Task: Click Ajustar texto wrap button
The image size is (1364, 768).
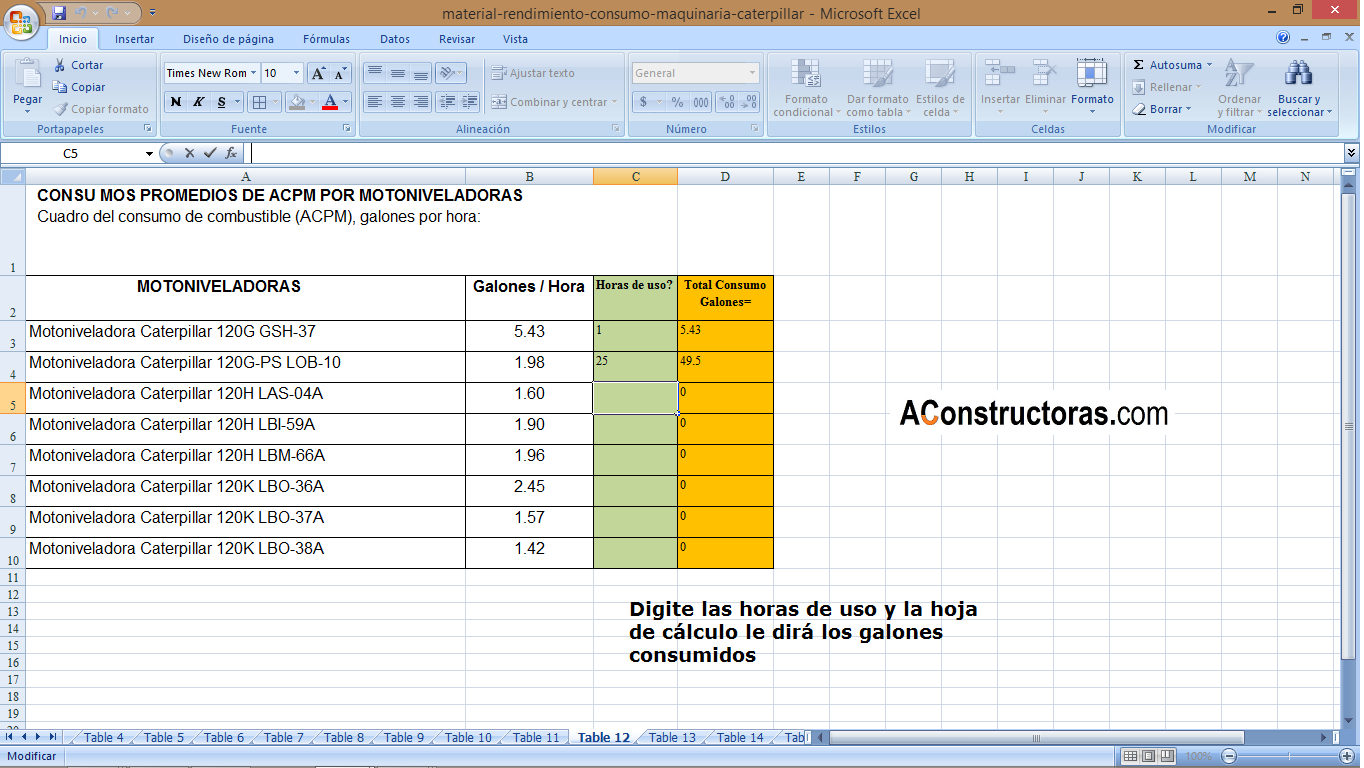Action: (533, 73)
